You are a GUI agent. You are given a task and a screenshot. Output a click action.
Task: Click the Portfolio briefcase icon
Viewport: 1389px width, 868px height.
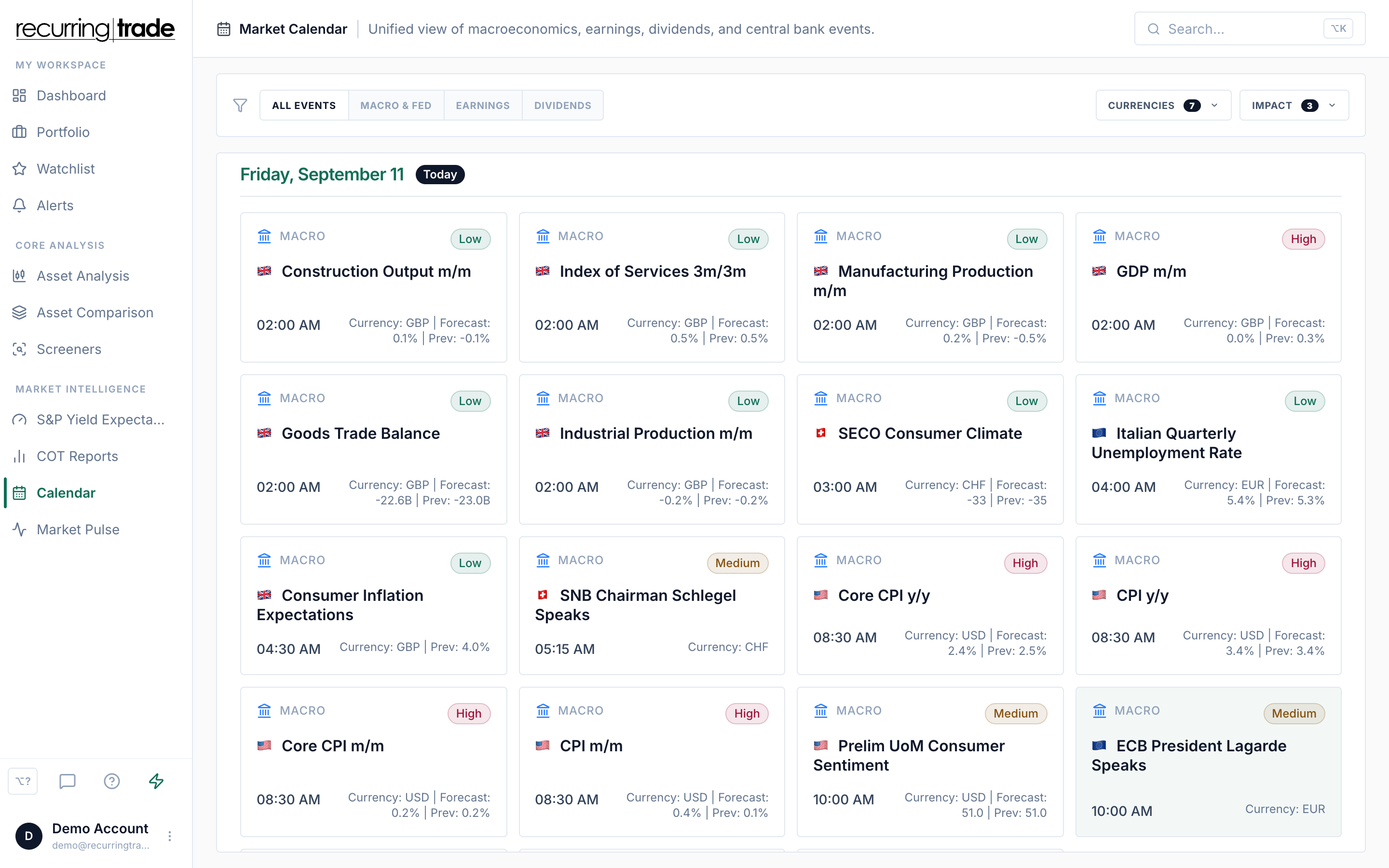(x=19, y=132)
